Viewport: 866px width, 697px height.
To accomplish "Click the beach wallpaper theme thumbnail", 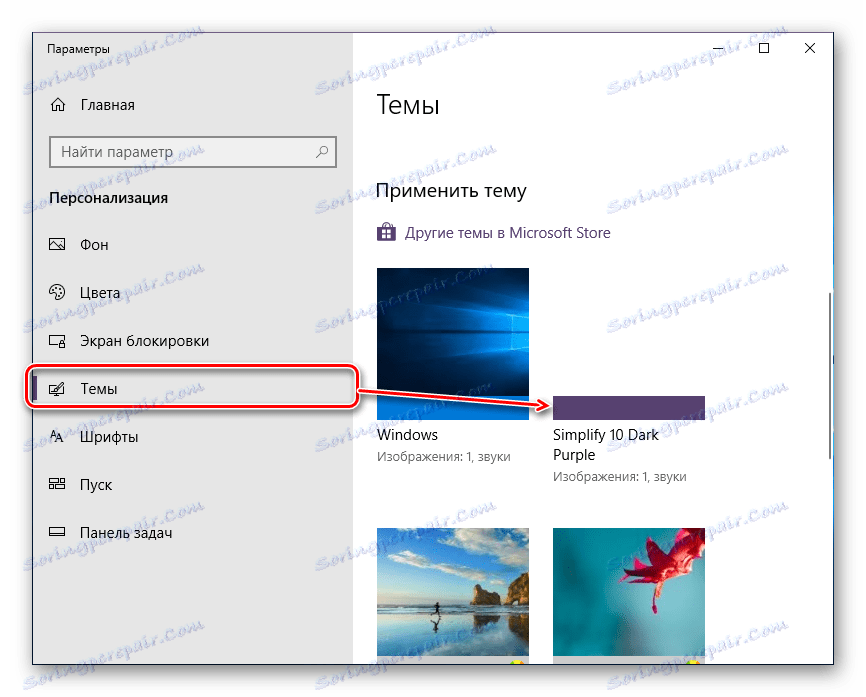I will (x=452, y=592).
